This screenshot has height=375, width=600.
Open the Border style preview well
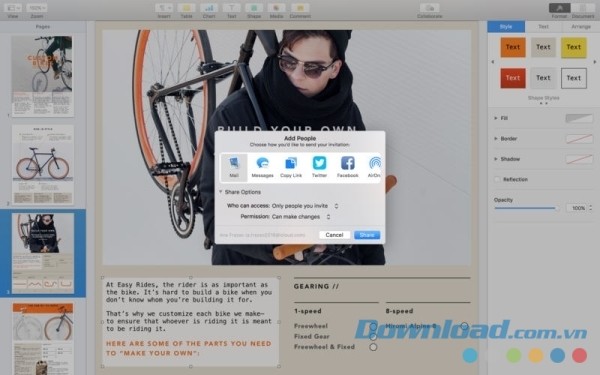tap(579, 139)
